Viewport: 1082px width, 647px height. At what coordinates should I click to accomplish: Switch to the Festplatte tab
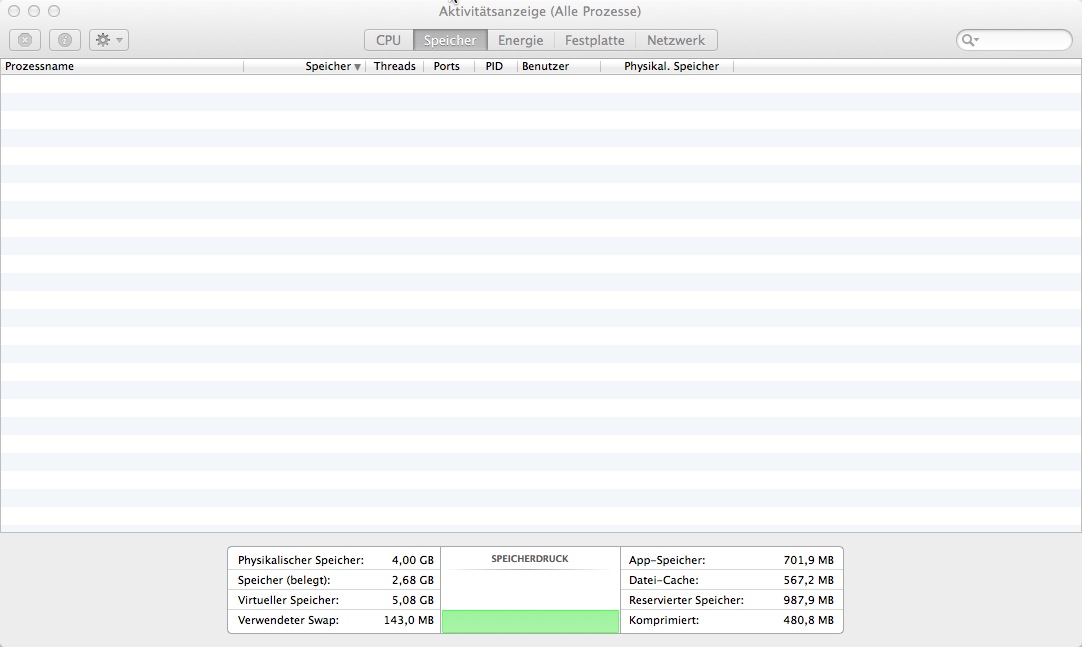(594, 40)
